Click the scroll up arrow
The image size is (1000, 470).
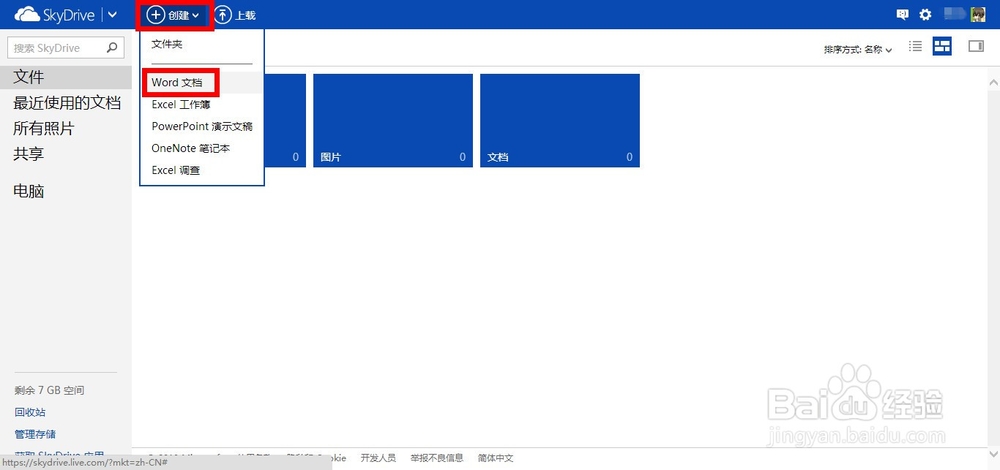[993, 82]
